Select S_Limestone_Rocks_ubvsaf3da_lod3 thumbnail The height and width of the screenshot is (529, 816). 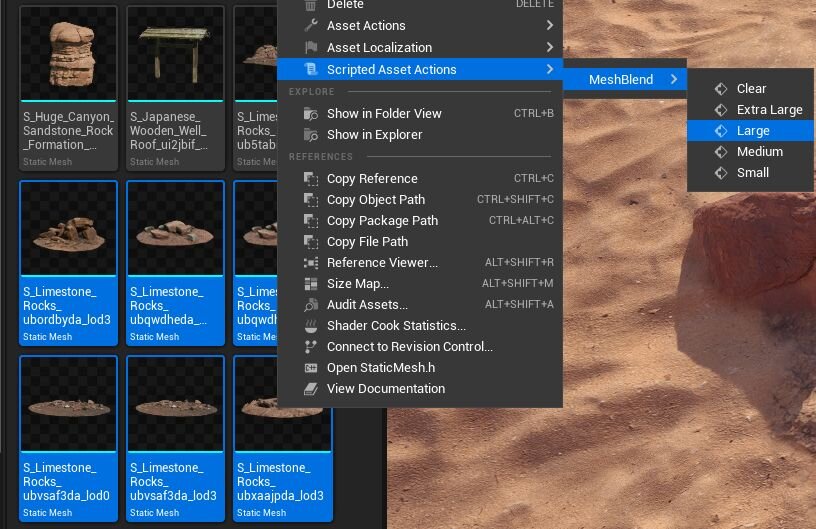click(175, 404)
